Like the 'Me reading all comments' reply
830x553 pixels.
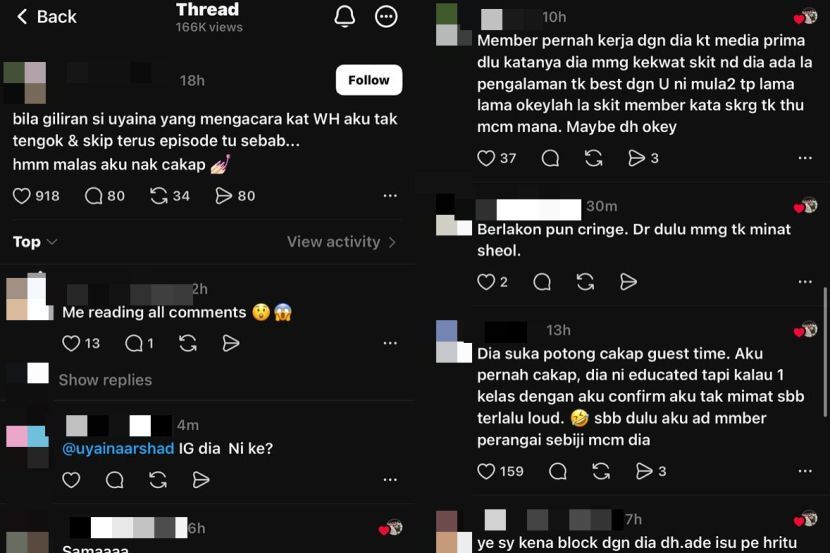click(71, 343)
